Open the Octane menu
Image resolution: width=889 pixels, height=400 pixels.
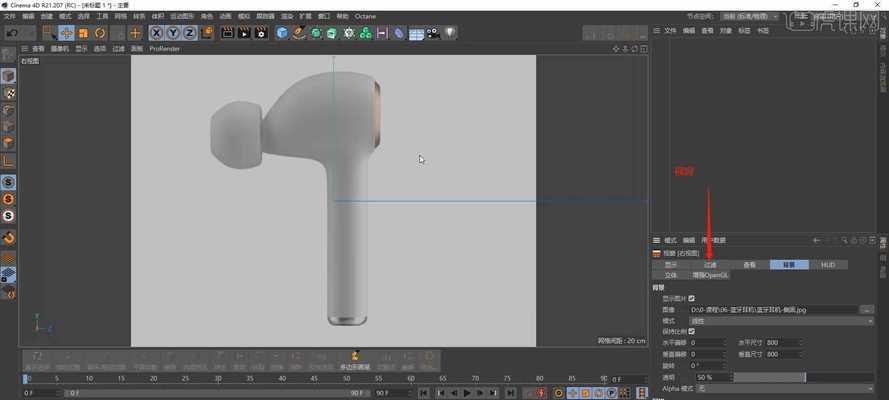[x=365, y=16]
